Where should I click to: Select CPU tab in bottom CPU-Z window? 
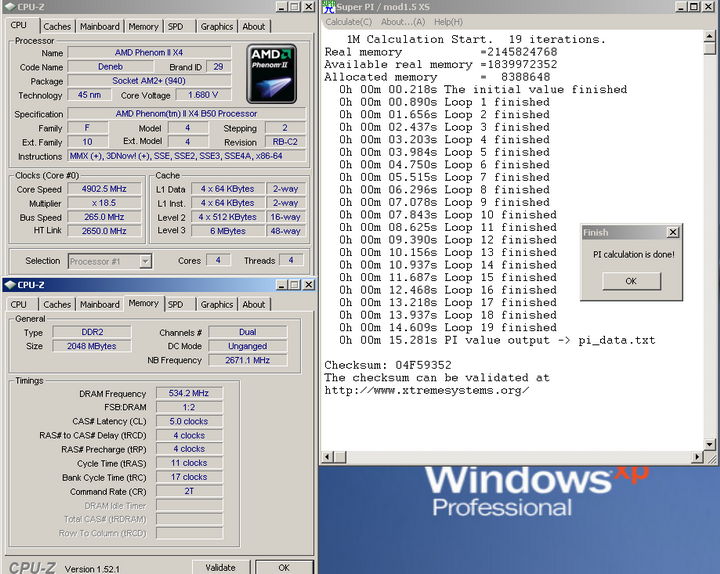[x=18, y=304]
